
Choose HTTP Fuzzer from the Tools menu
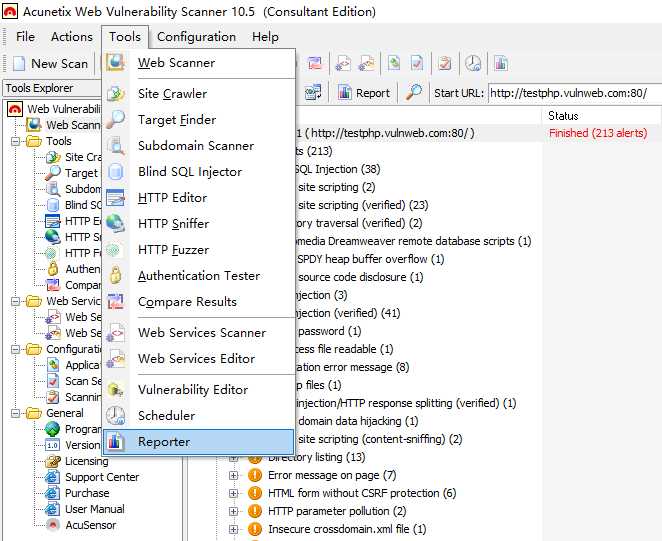click(198, 250)
